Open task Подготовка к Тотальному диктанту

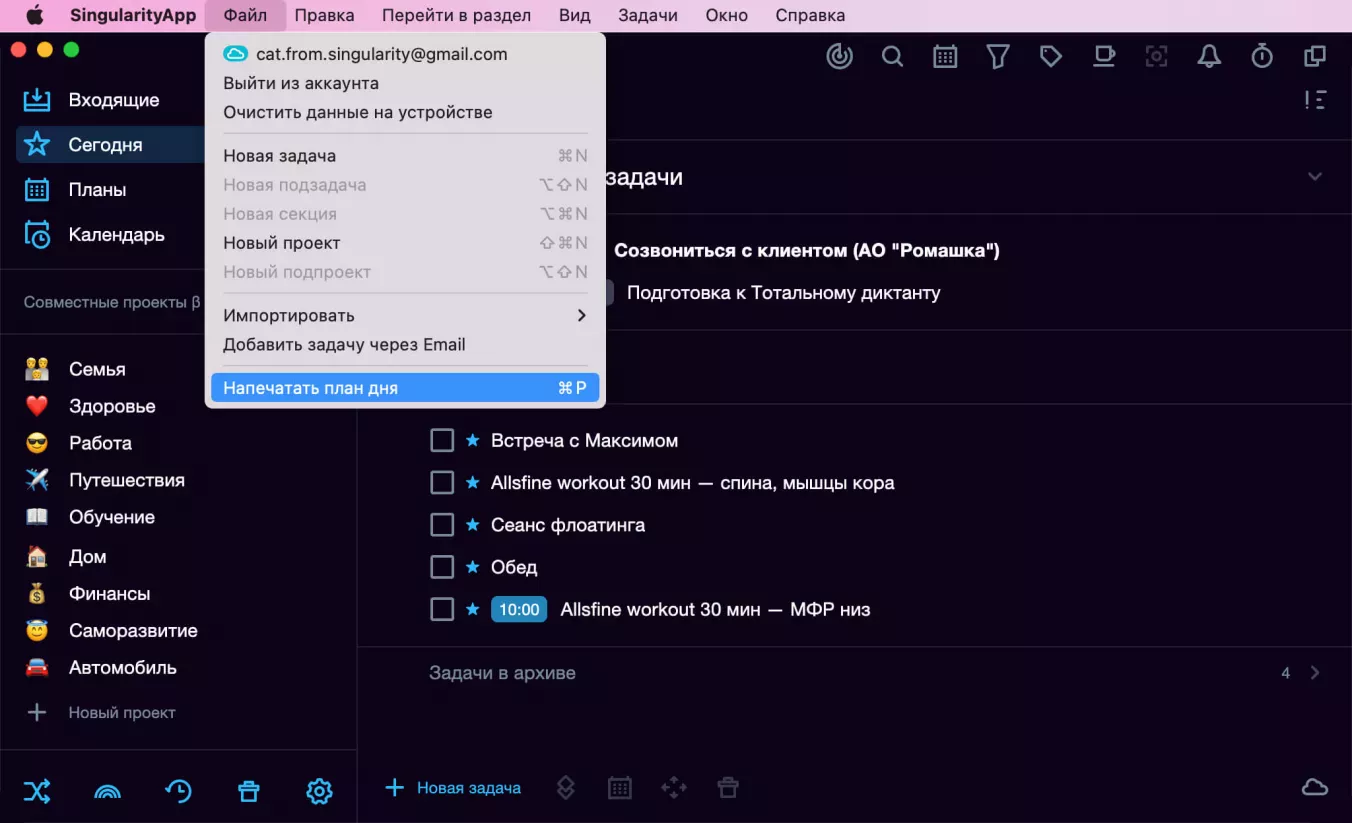[783, 293]
